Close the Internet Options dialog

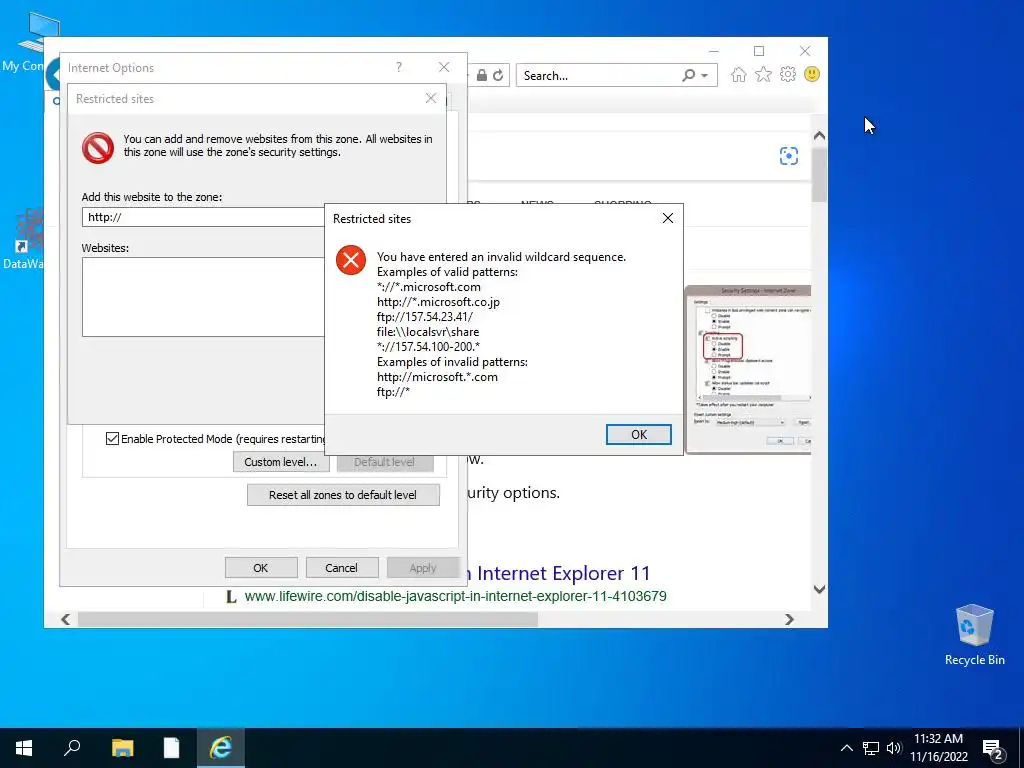point(444,67)
